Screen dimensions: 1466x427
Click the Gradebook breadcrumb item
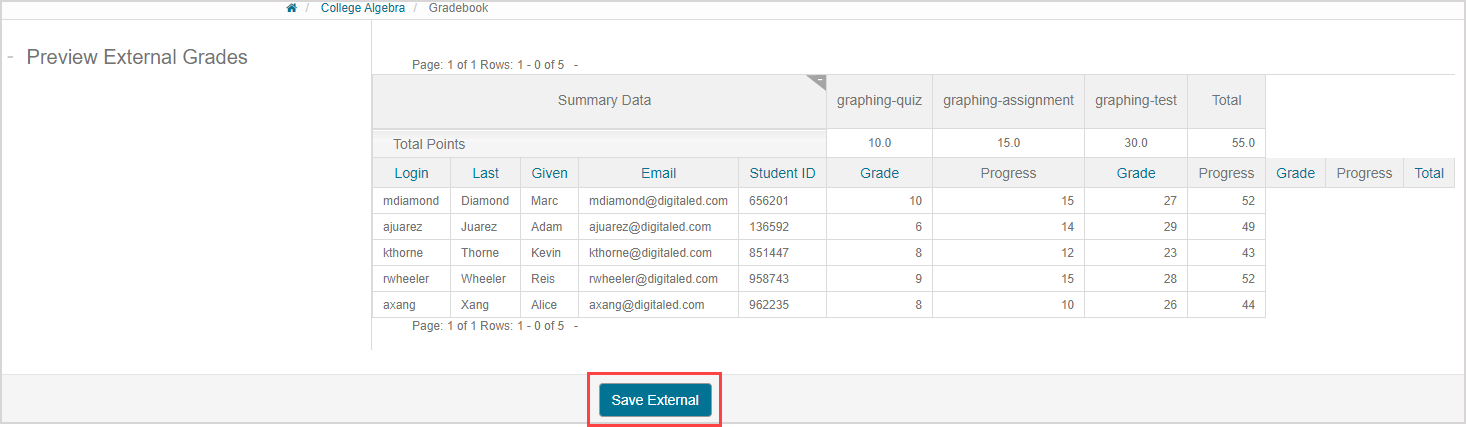point(458,8)
